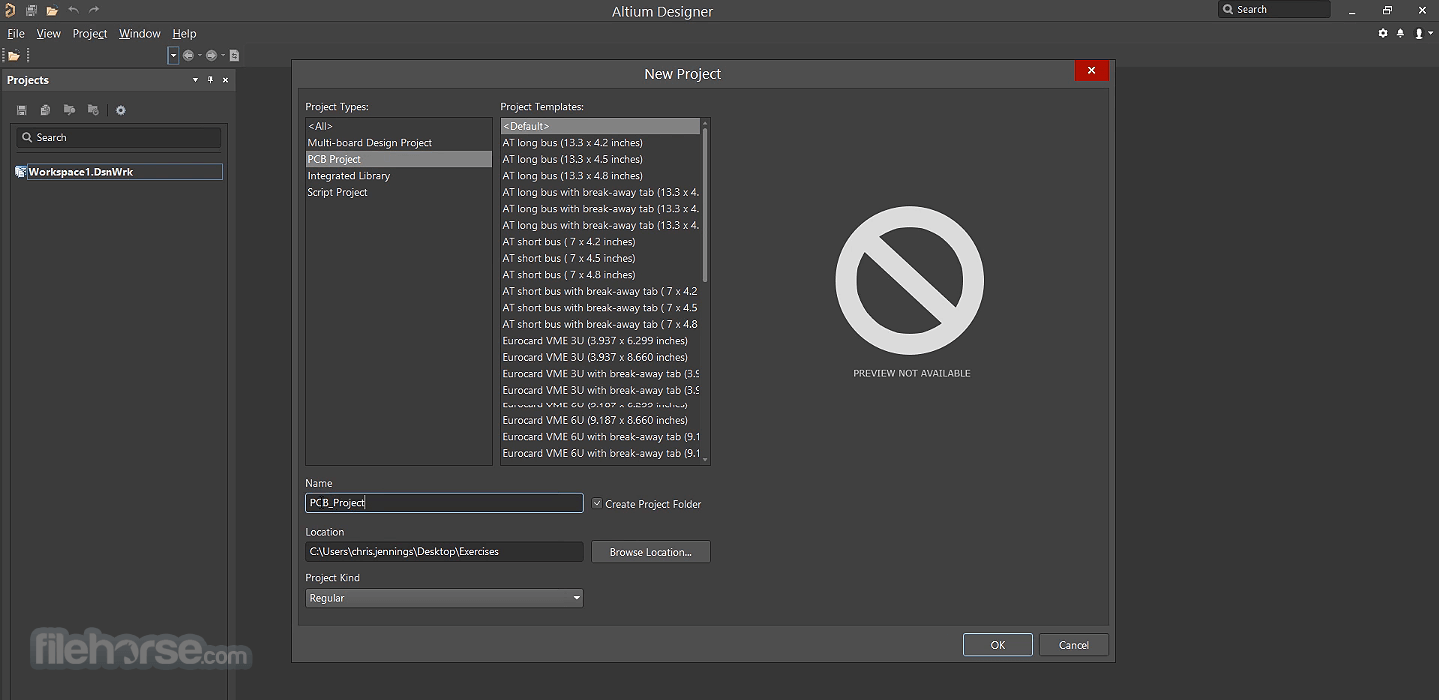Screen dimensions: 1439x700
Task: Click folder search icon in Projects panel toolbar
Action: (x=69, y=110)
